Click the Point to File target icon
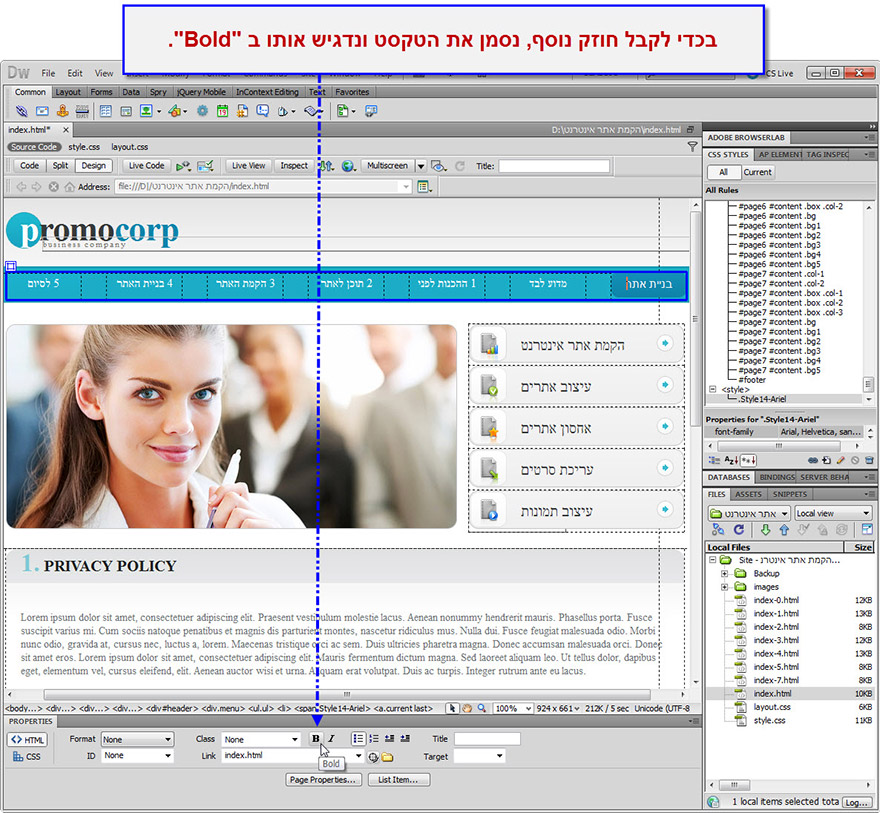This screenshot has height=813, width=880. (x=373, y=757)
